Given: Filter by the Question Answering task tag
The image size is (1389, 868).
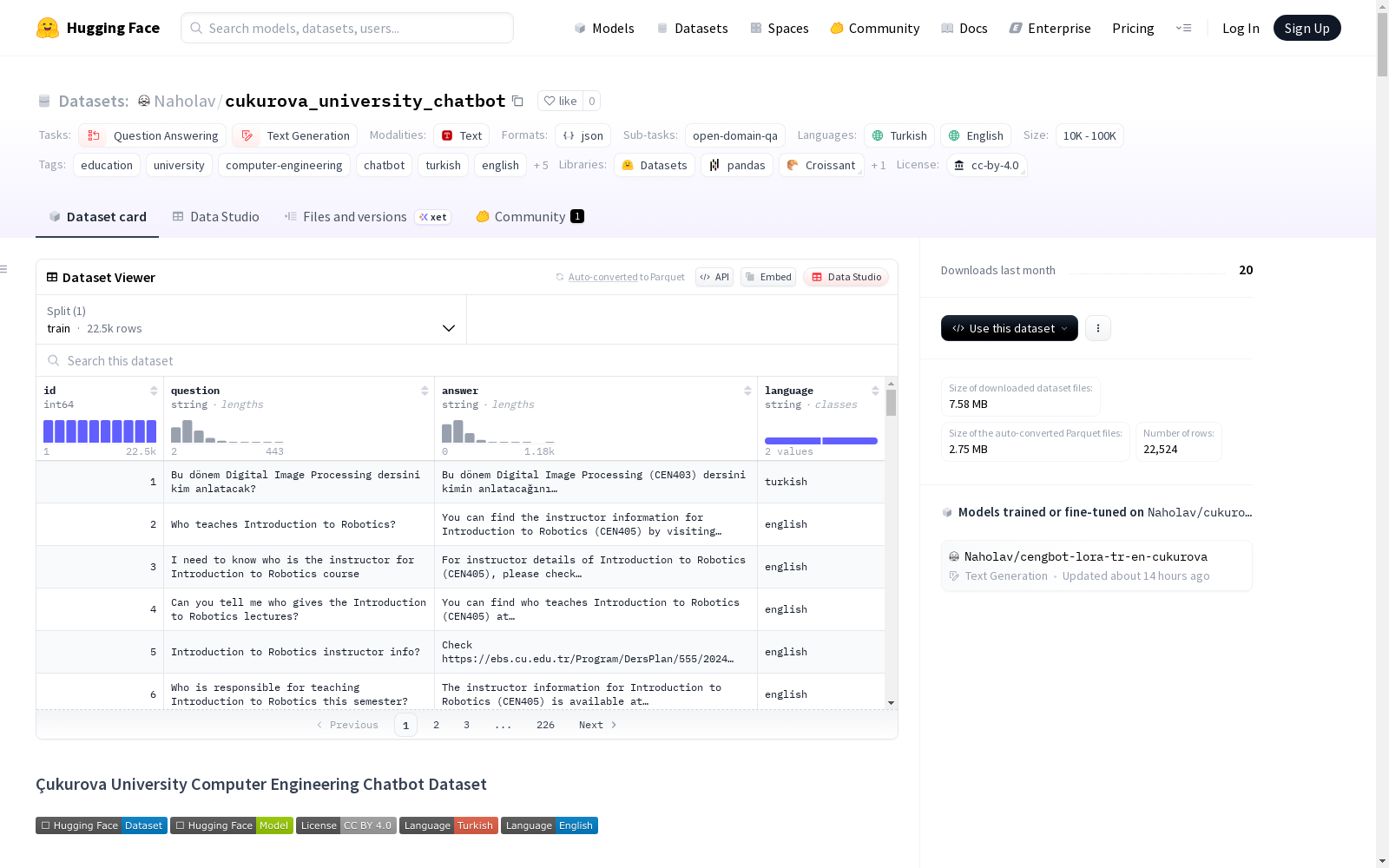Looking at the screenshot, I should [x=153, y=135].
